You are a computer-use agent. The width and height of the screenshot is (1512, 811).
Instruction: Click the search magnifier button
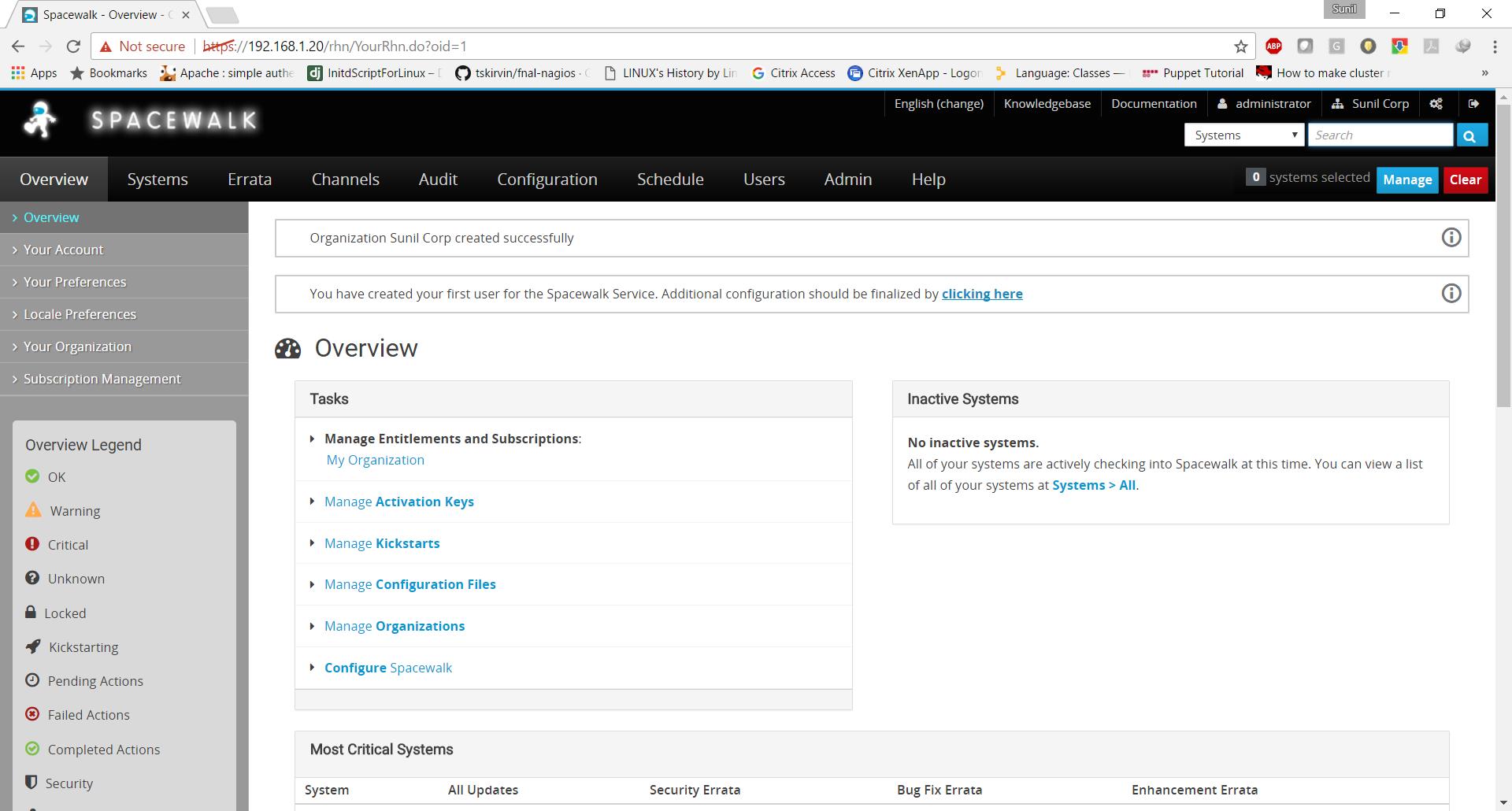[x=1471, y=135]
